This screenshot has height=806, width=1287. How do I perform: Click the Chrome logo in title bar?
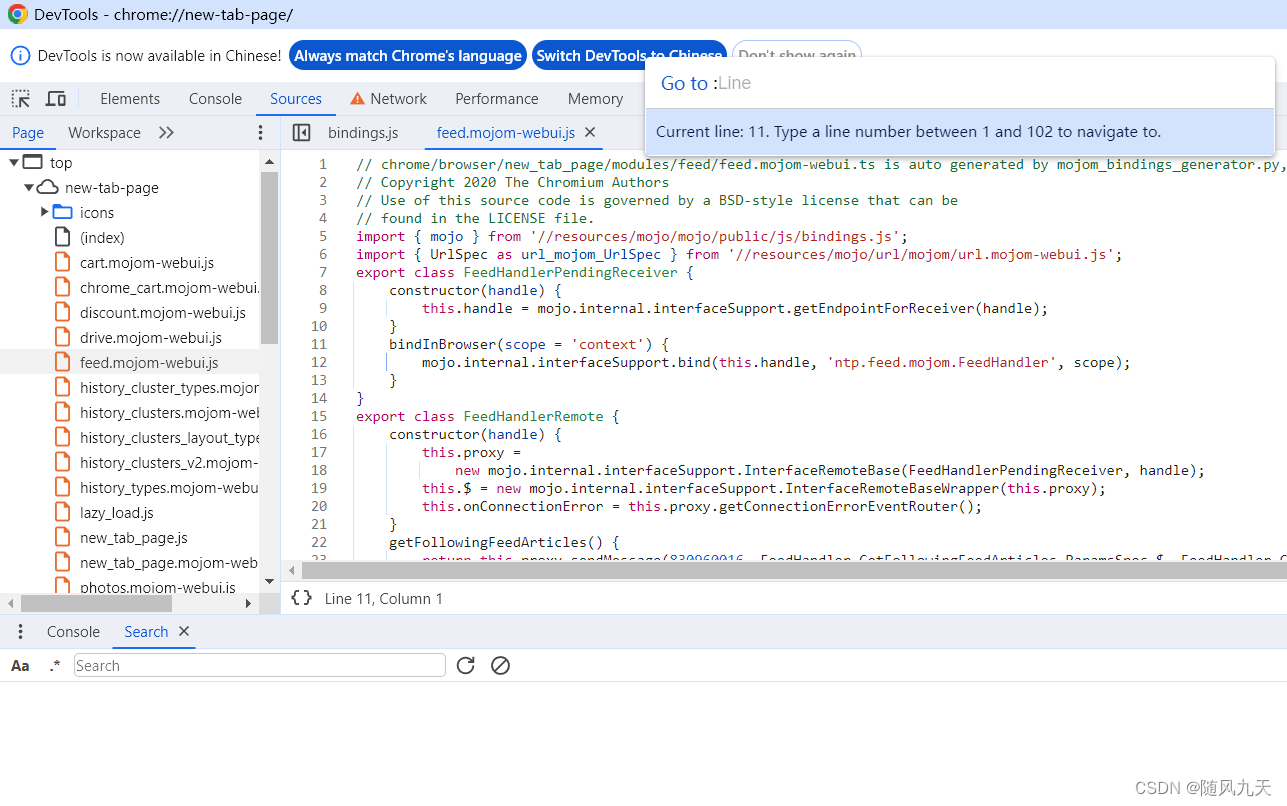click(x=17, y=15)
